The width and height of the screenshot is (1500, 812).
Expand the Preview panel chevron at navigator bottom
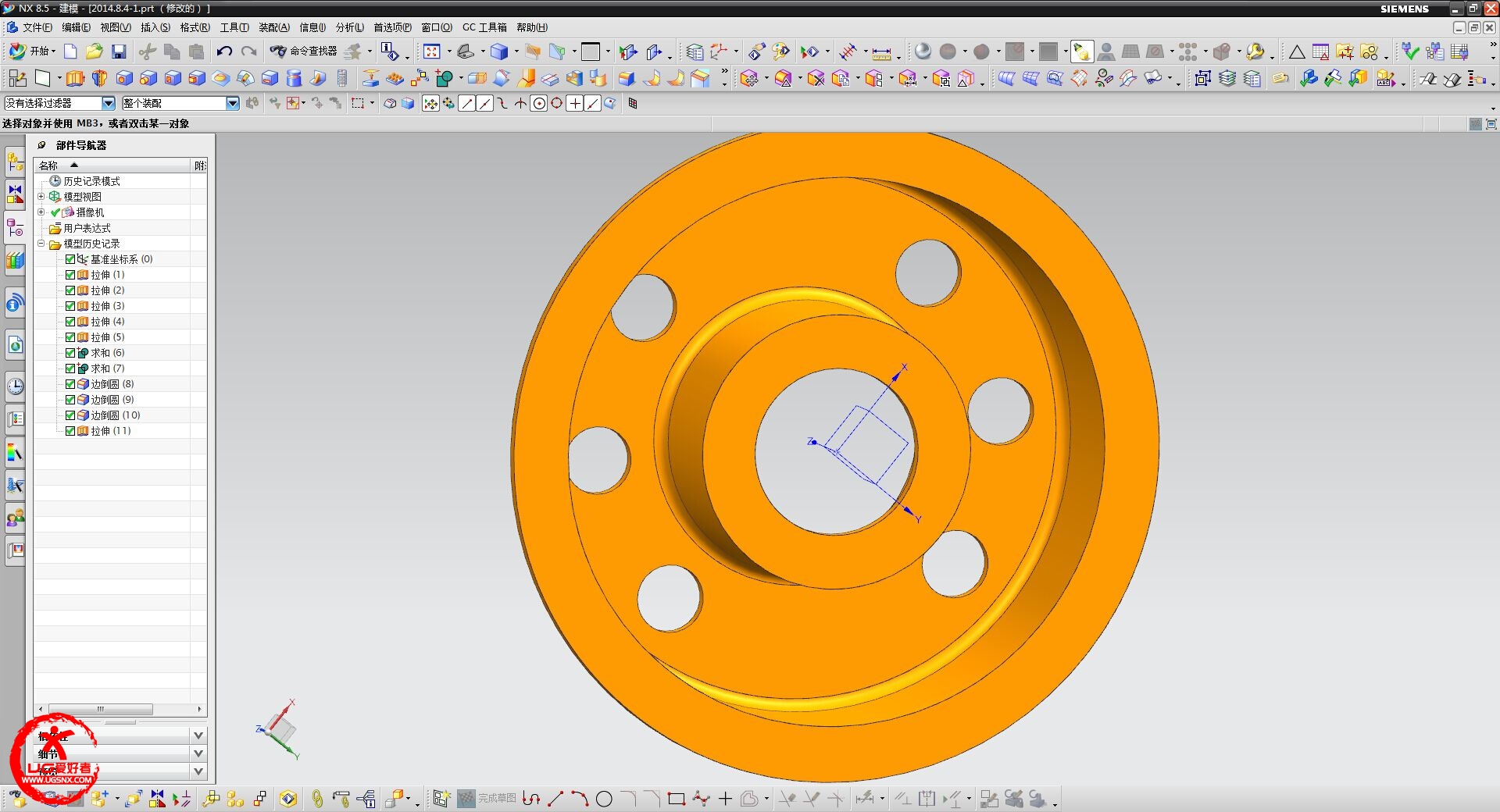tap(198, 771)
